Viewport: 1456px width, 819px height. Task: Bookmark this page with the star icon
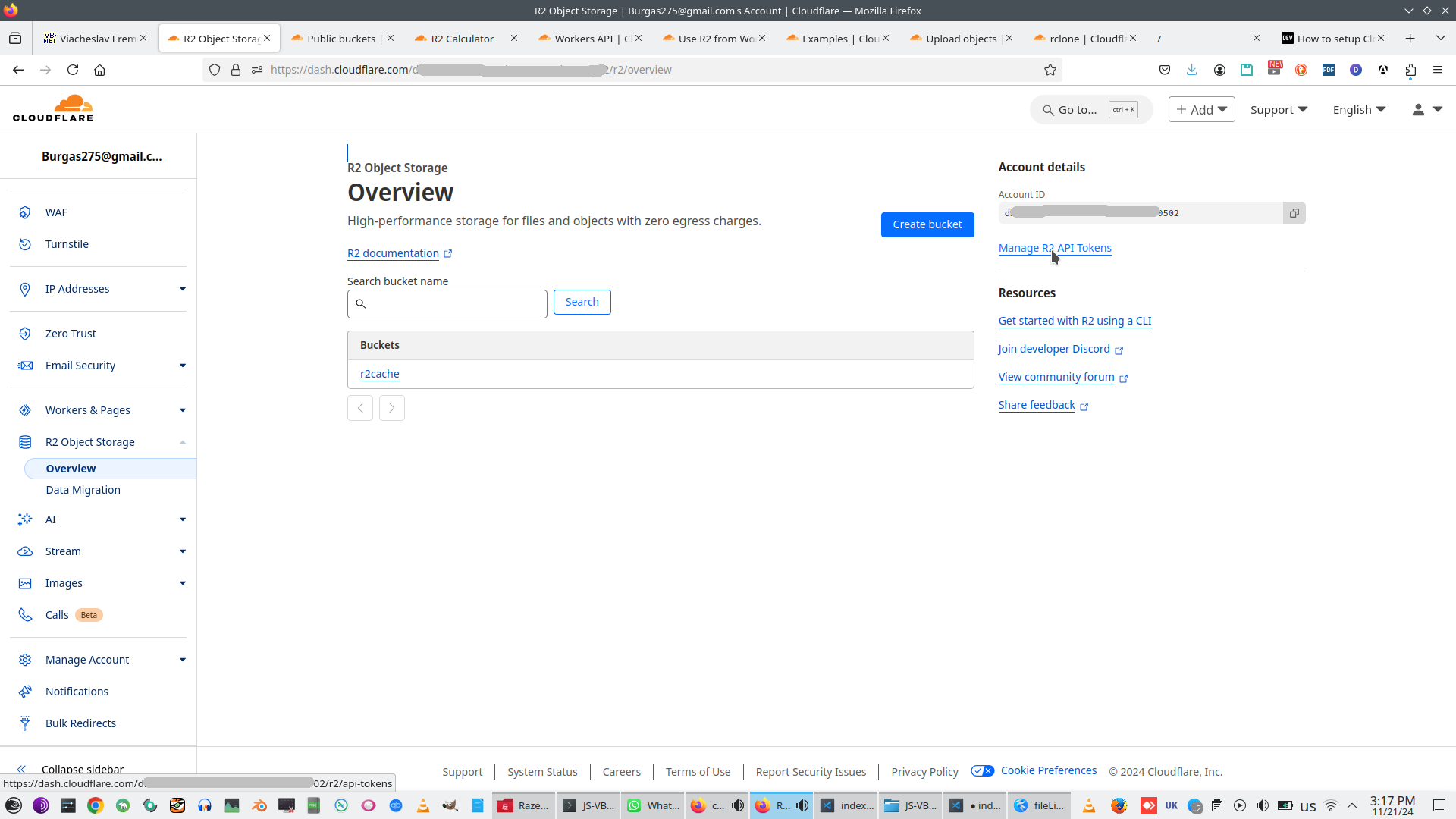1050,70
